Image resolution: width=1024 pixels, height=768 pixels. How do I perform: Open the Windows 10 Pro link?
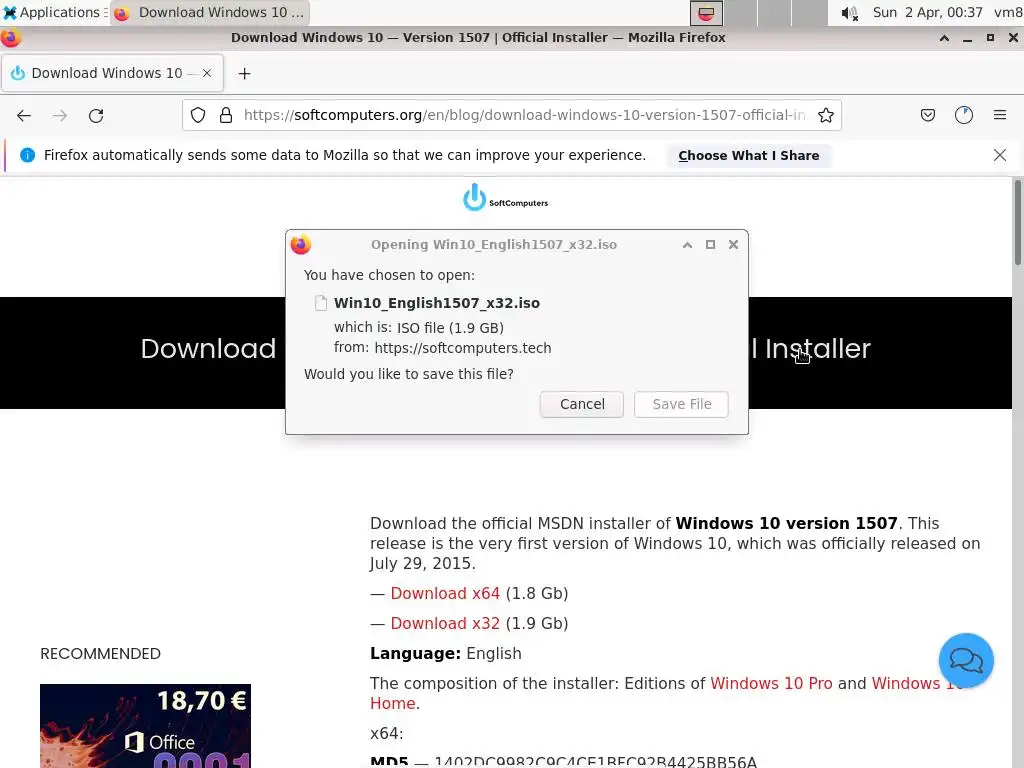coord(771,684)
